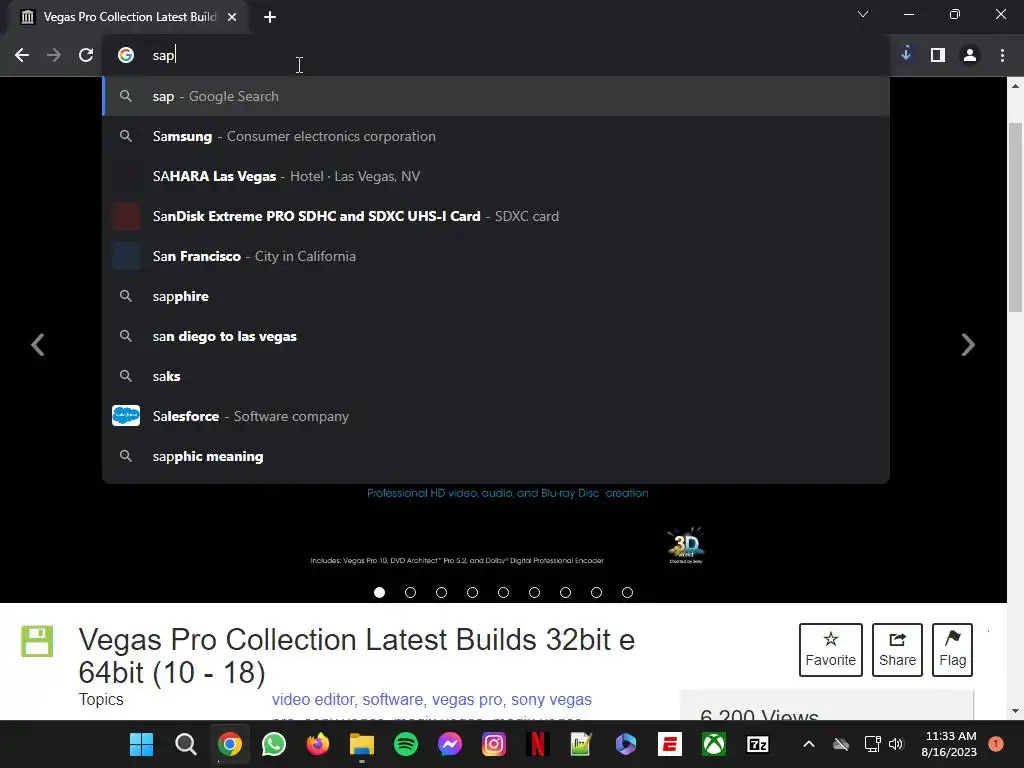Image resolution: width=1024 pixels, height=768 pixels.
Task: Click the address bar with text sap
Action: (496, 56)
